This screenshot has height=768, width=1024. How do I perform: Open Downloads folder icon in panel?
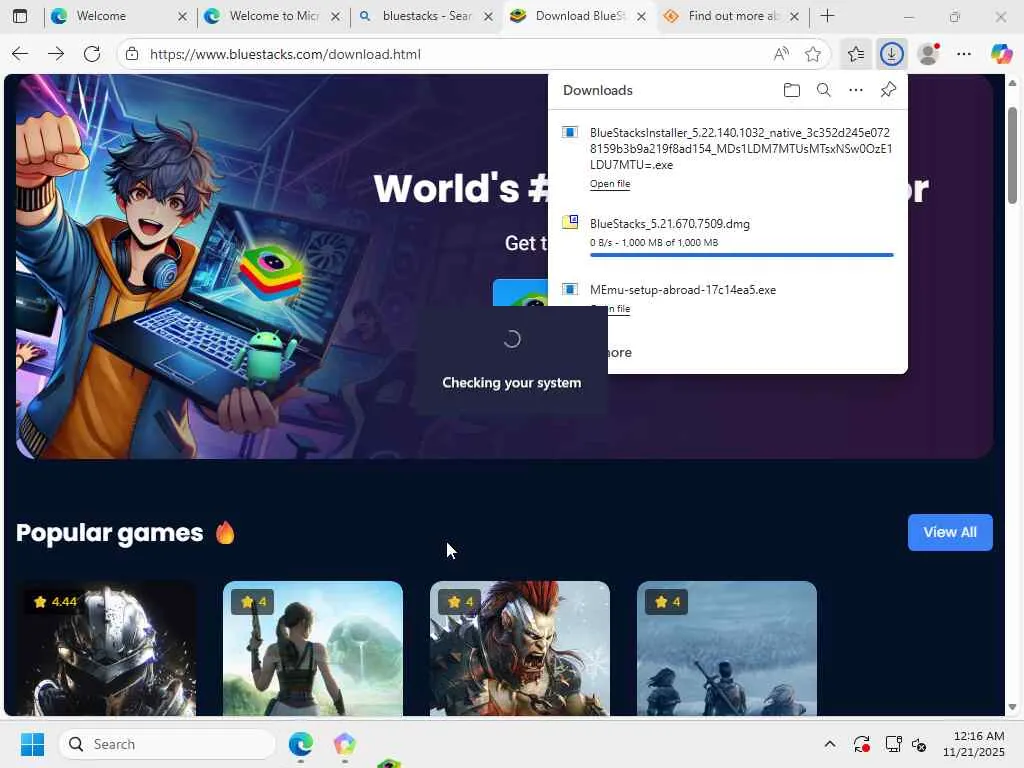pyautogui.click(x=792, y=90)
